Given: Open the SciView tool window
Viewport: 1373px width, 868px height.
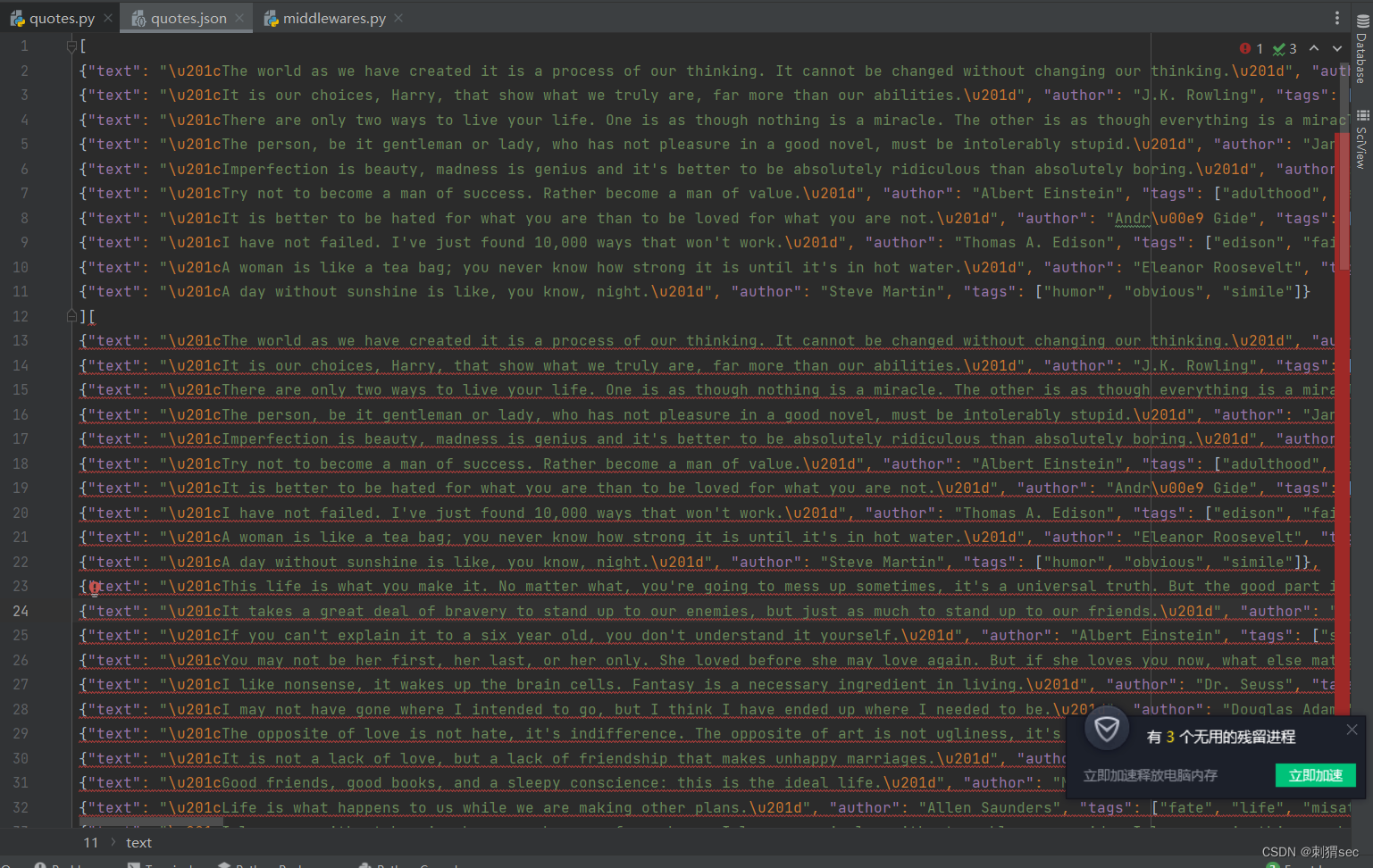Looking at the screenshot, I should pyautogui.click(x=1361, y=139).
